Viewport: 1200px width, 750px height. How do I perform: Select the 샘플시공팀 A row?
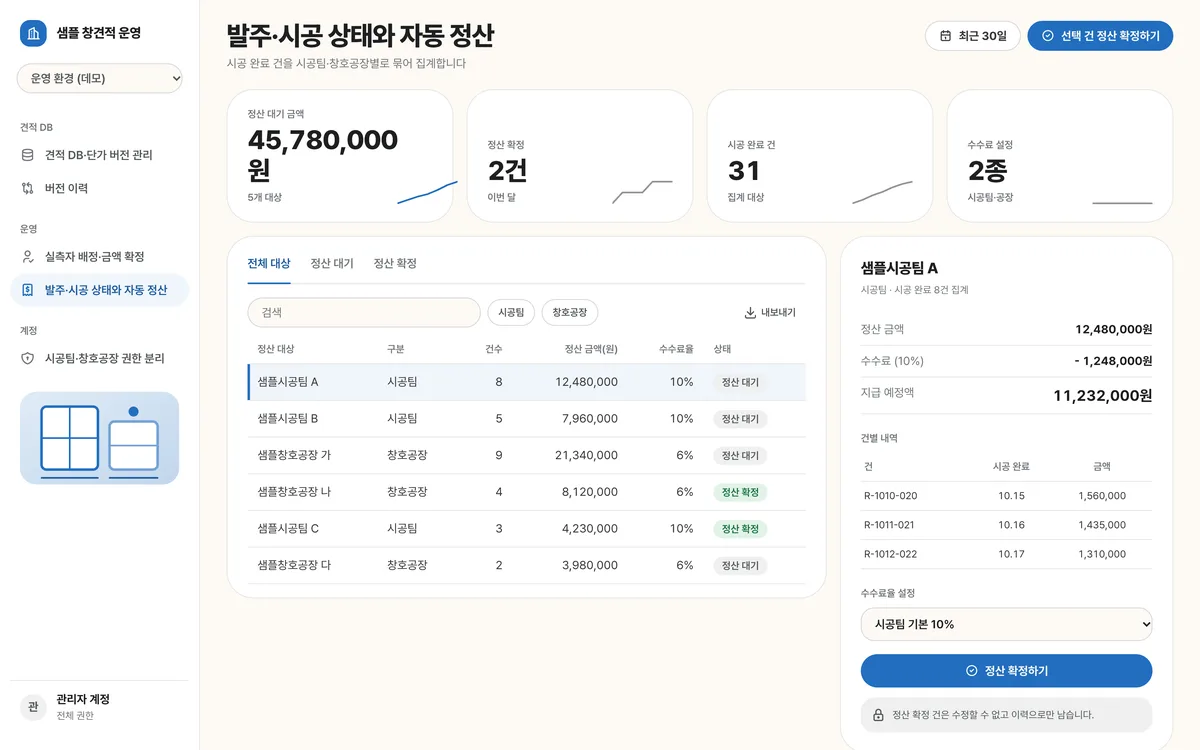[x=526, y=382]
